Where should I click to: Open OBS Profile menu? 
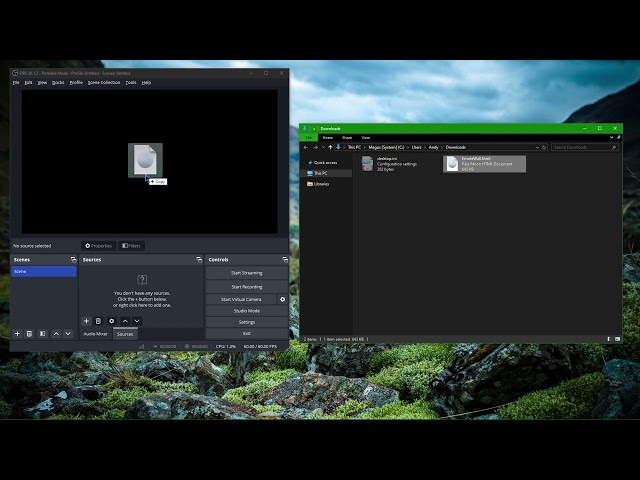pos(76,82)
